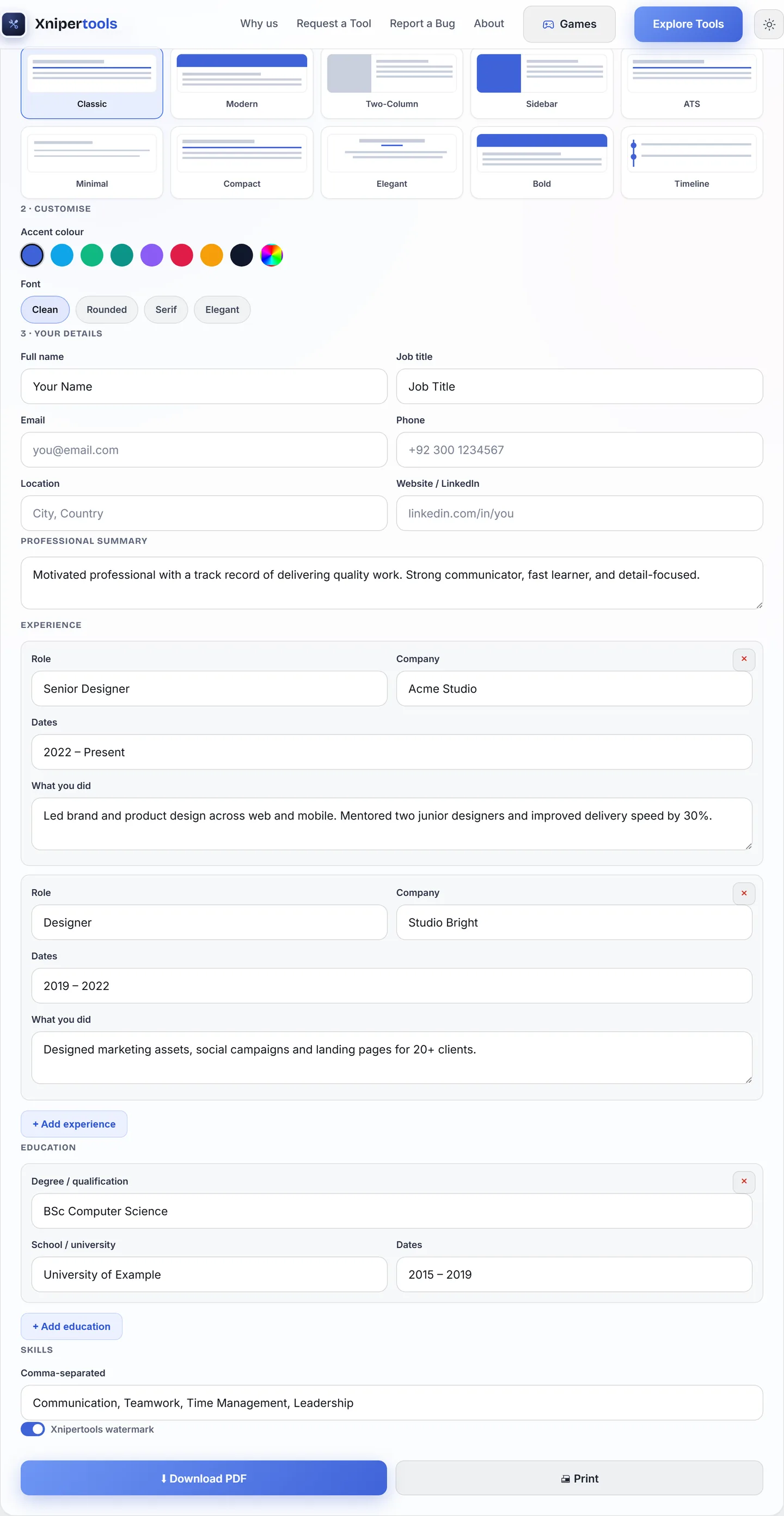Download the resume as PDF
The image size is (784, 1516).
pyautogui.click(x=204, y=1478)
